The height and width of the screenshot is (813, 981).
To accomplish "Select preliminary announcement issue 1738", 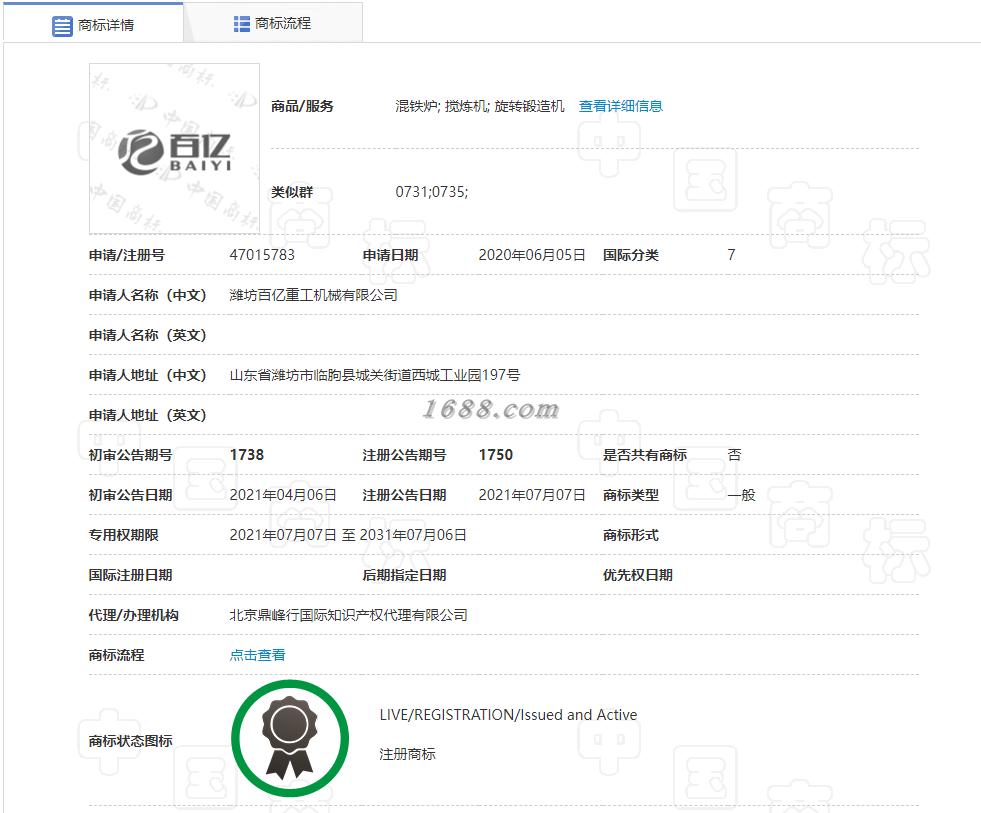I will (247, 455).
